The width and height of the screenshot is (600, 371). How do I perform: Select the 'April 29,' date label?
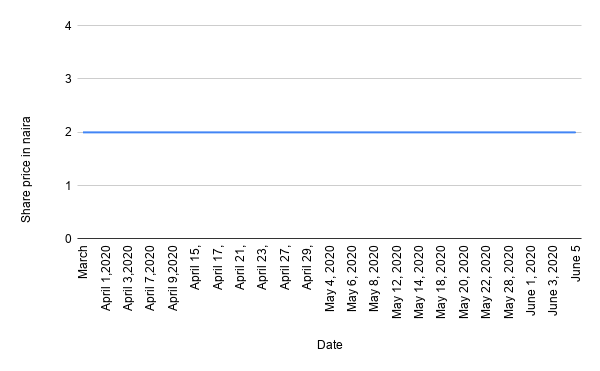307,268
